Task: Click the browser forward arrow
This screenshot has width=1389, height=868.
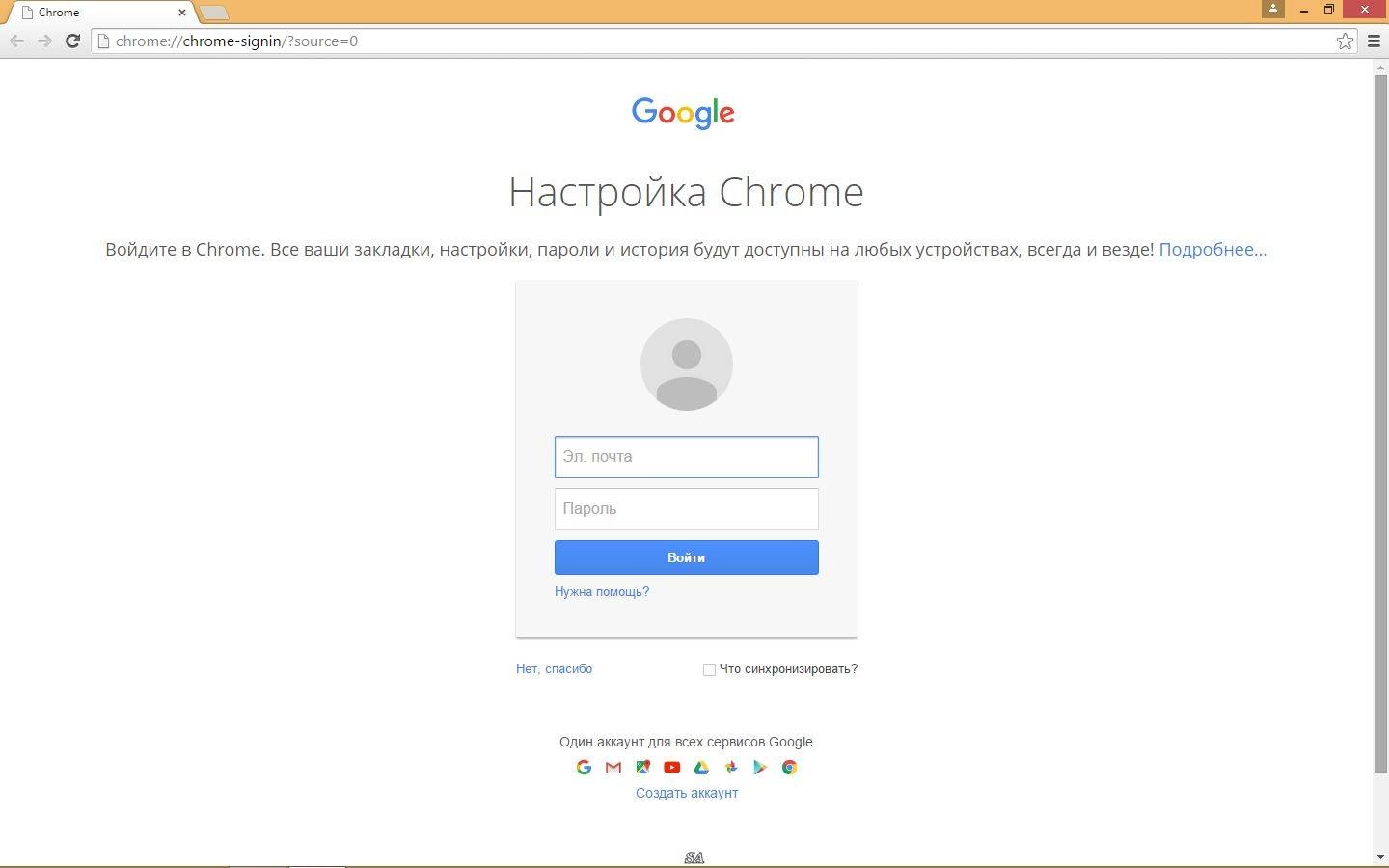Action: (44, 41)
